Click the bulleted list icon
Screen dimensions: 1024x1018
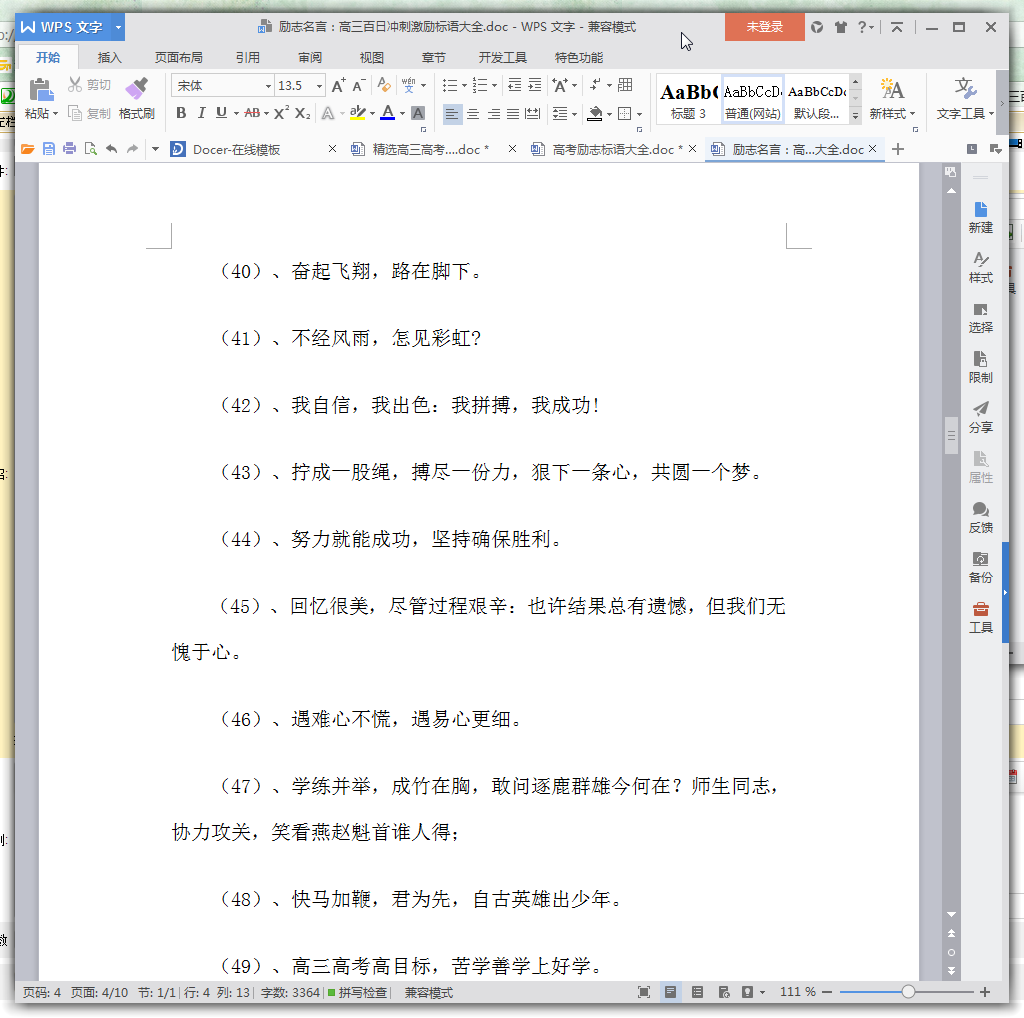(x=450, y=86)
